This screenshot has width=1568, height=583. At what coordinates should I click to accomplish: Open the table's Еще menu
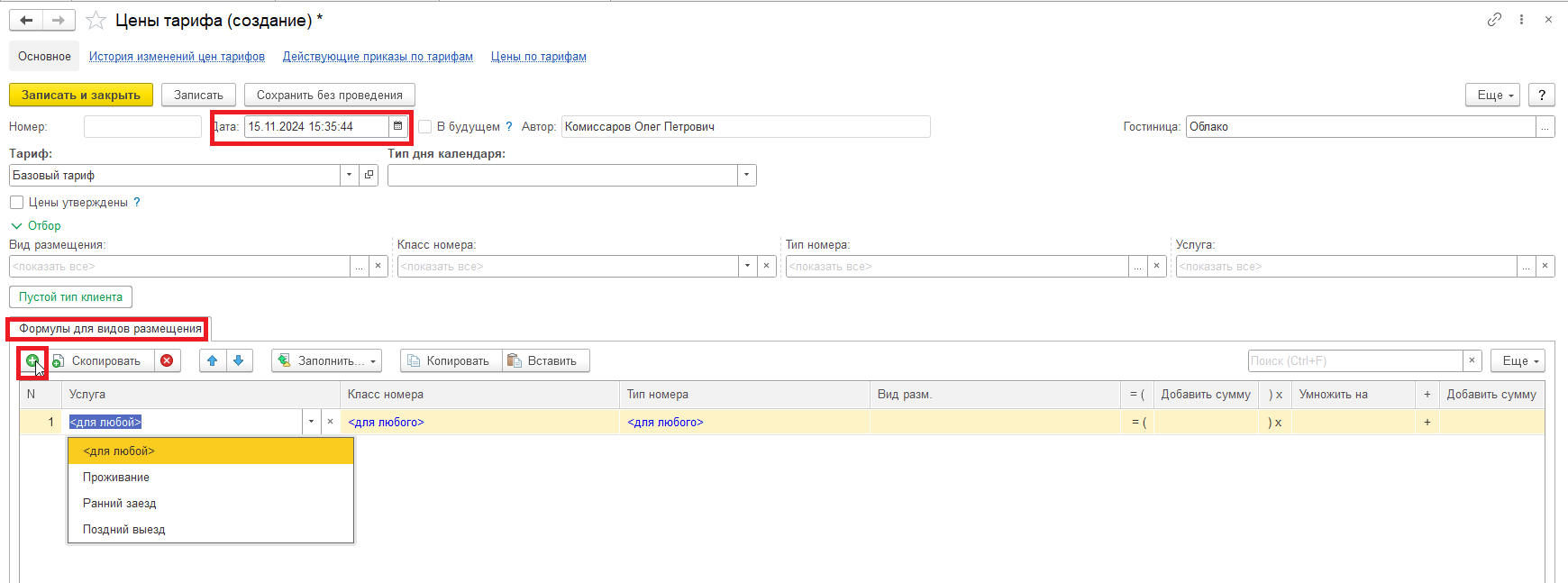pyautogui.click(x=1518, y=361)
